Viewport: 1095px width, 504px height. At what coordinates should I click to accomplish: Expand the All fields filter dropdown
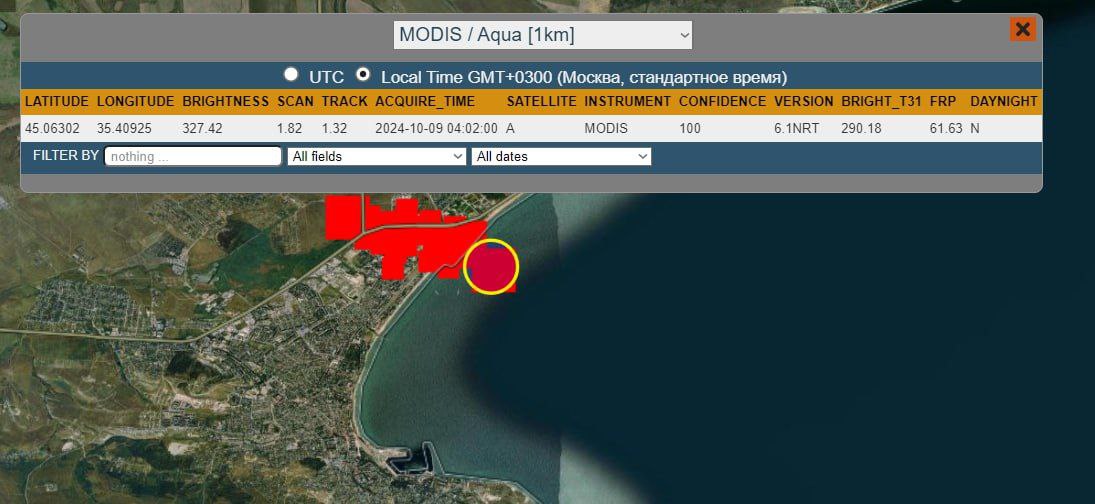pos(376,156)
